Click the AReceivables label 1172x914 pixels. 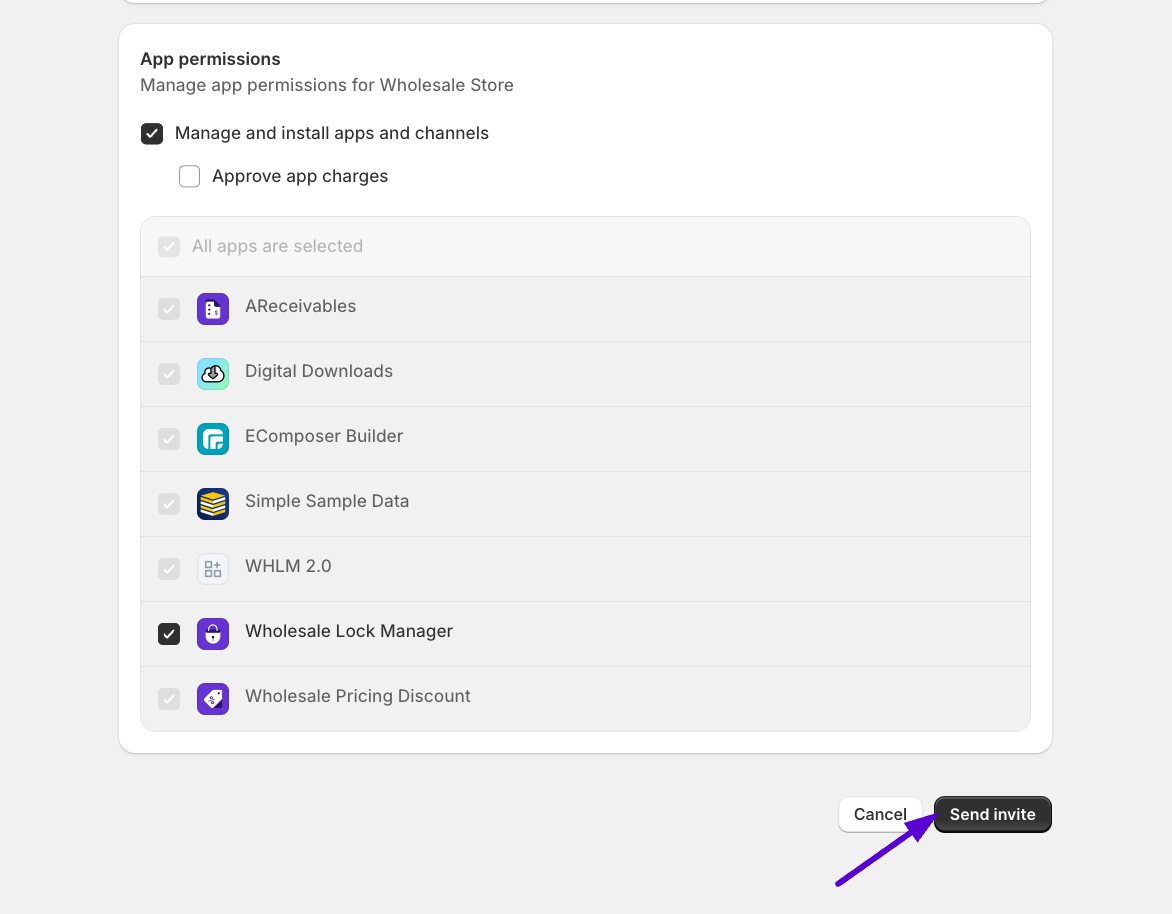[x=300, y=306]
